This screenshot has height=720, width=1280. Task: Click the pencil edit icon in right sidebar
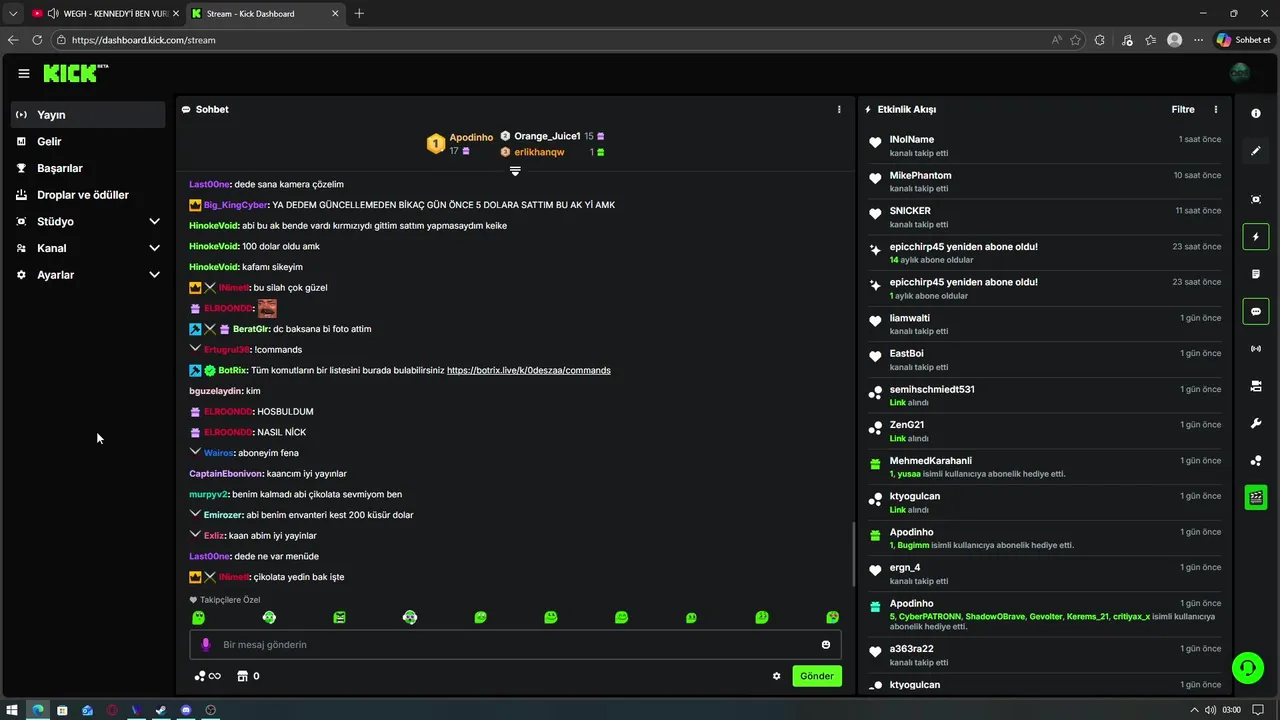coord(1256,151)
